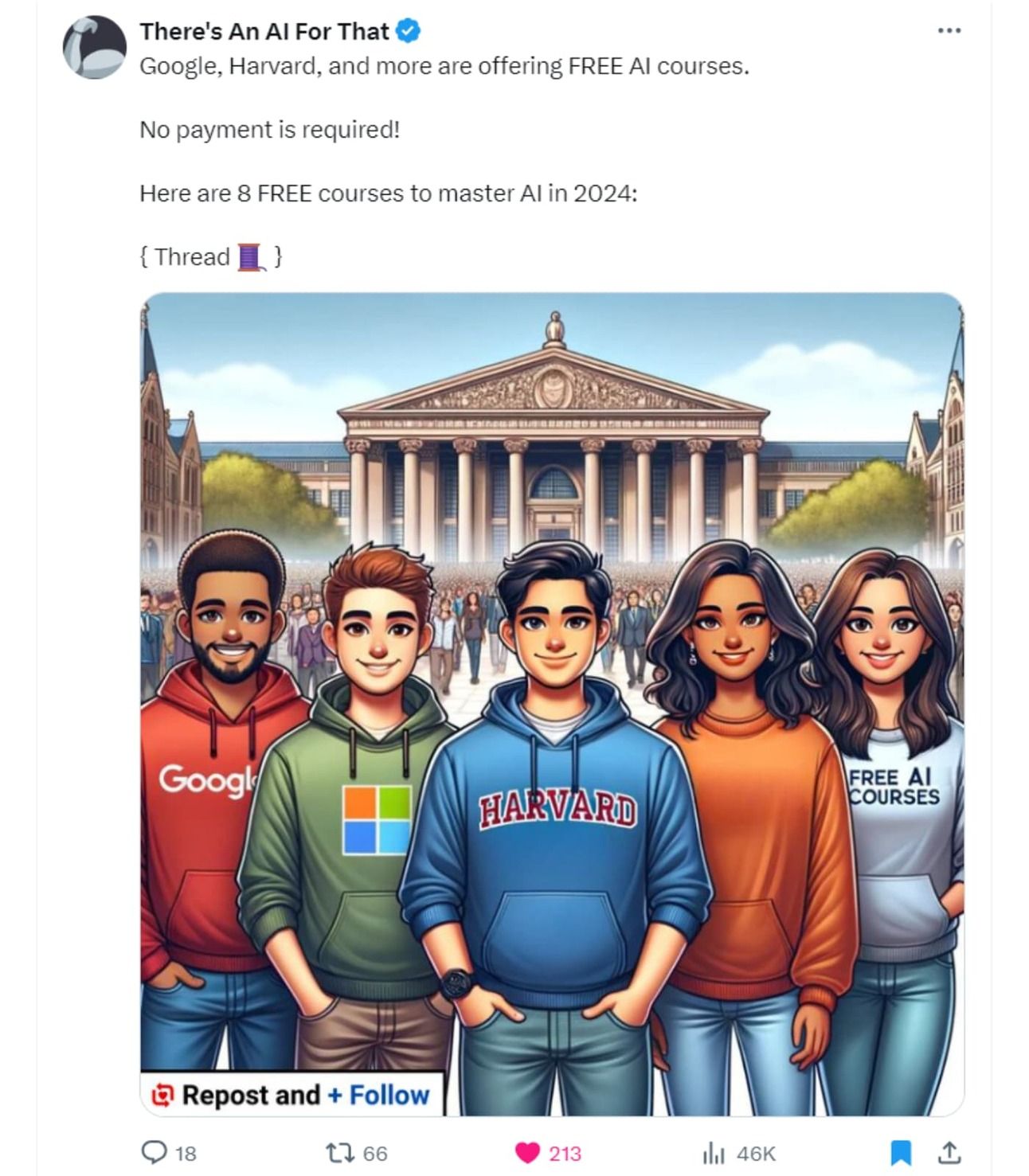1029x1176 pixels.
Task: Open the view analytics bar chart icon
Action: [714, 1152]
